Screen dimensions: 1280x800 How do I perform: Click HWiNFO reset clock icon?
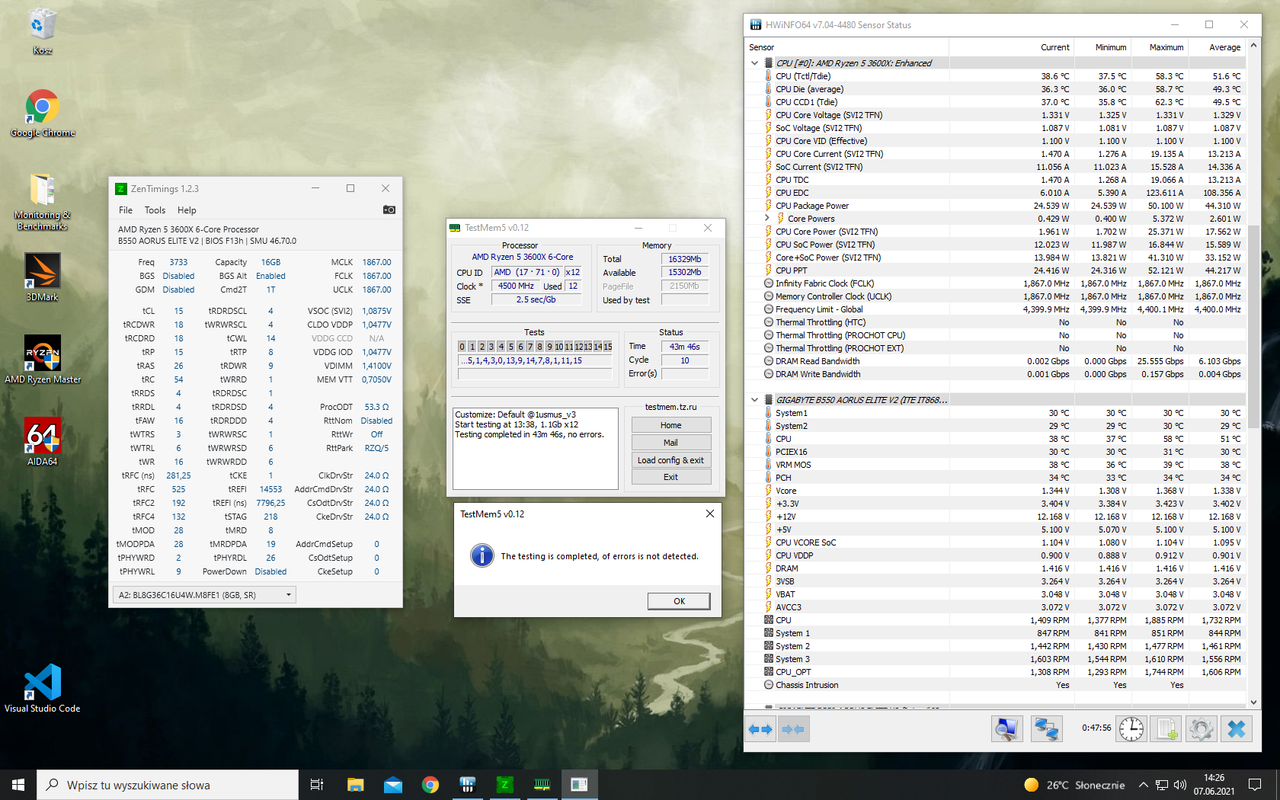pyautogui.click(x=1132, y=730)
